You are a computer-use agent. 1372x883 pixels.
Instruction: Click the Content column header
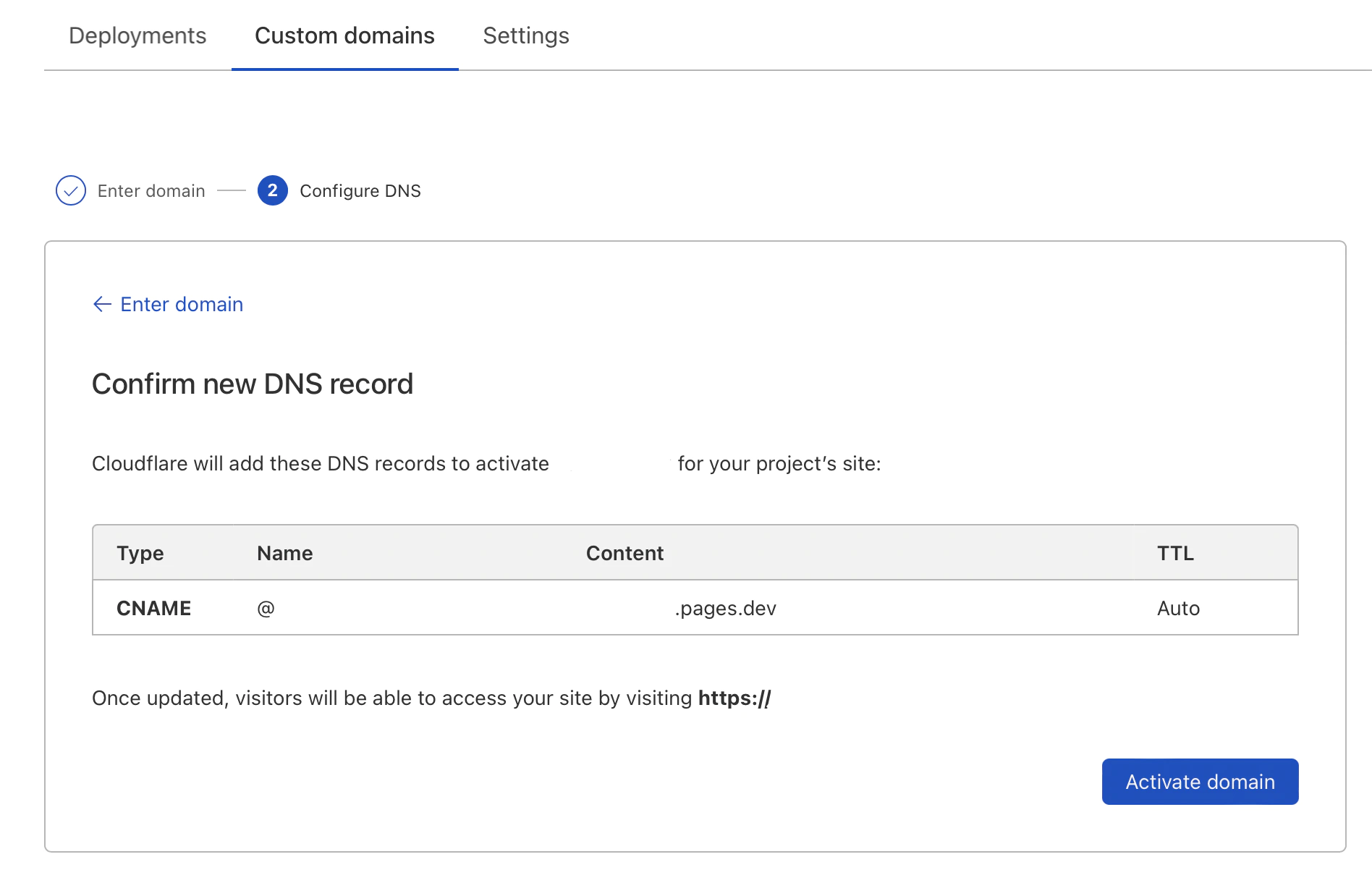coord(624,553)
